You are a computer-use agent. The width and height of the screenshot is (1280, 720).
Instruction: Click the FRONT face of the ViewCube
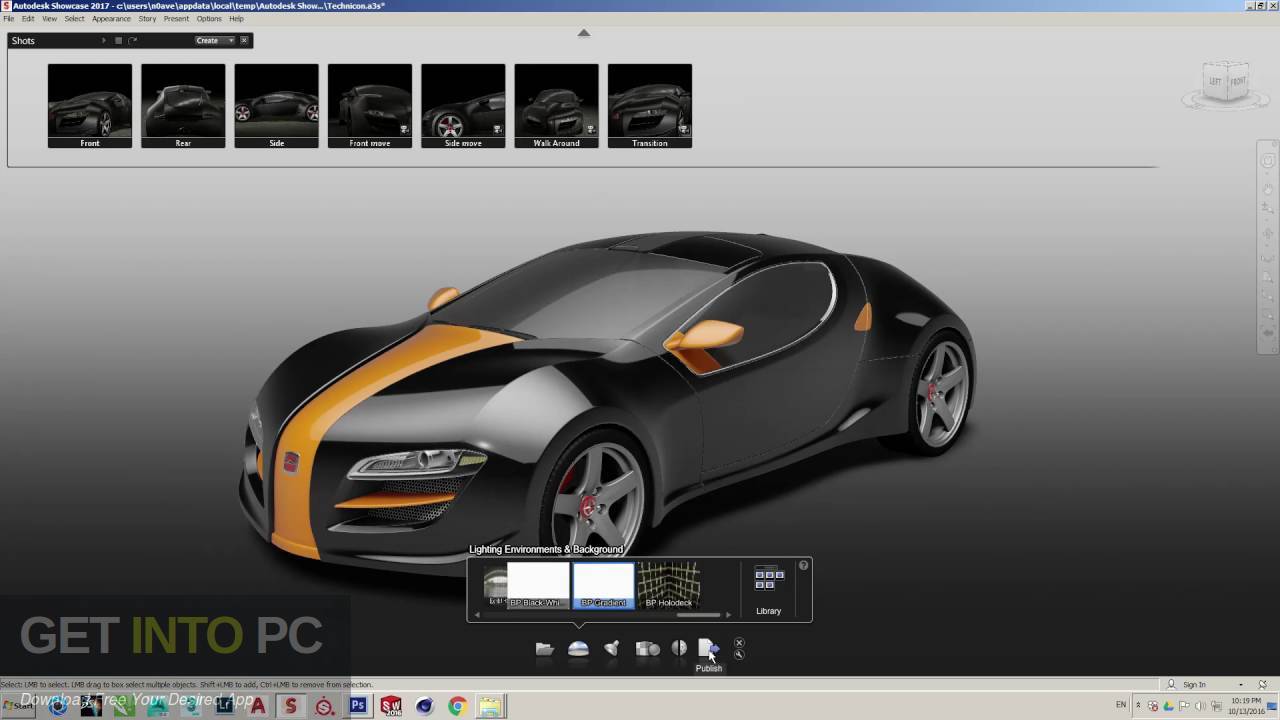[1238, 82]
